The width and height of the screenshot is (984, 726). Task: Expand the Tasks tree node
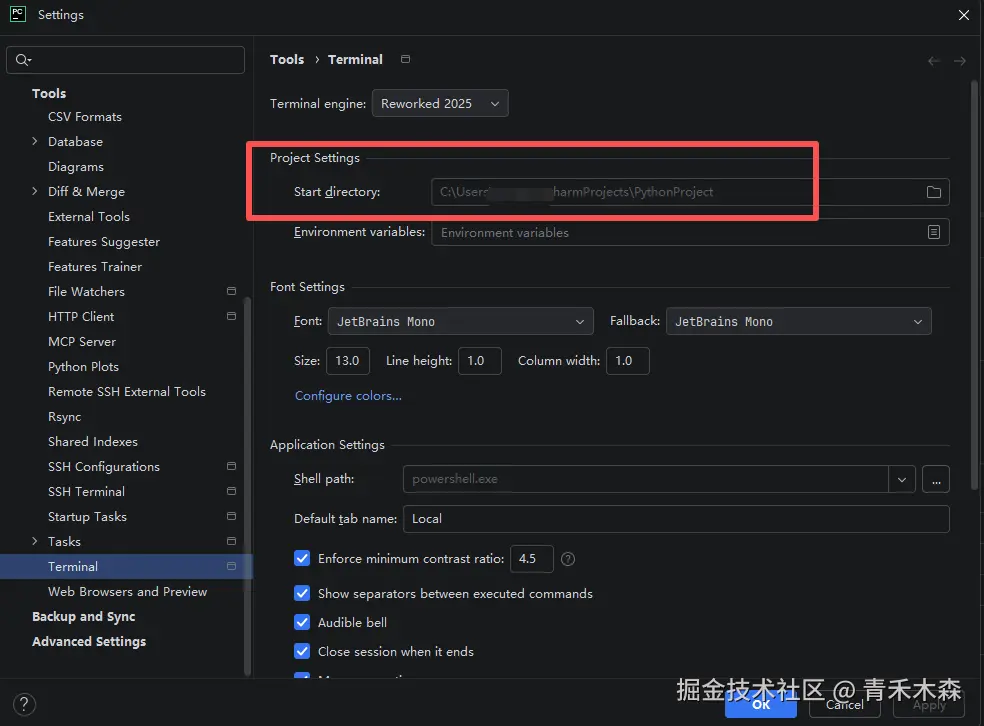pos(35,541)
